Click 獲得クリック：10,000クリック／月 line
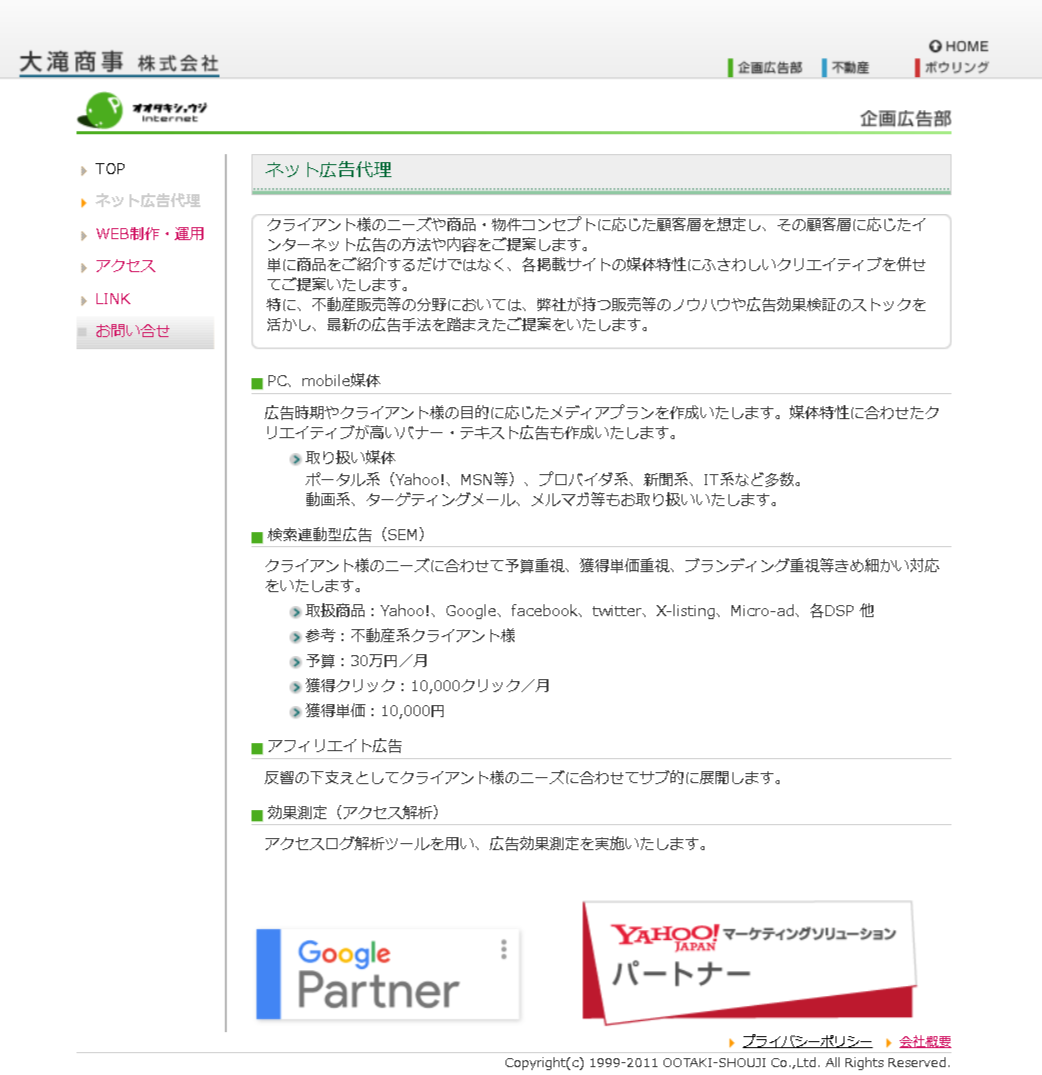 tap(428, 686)
